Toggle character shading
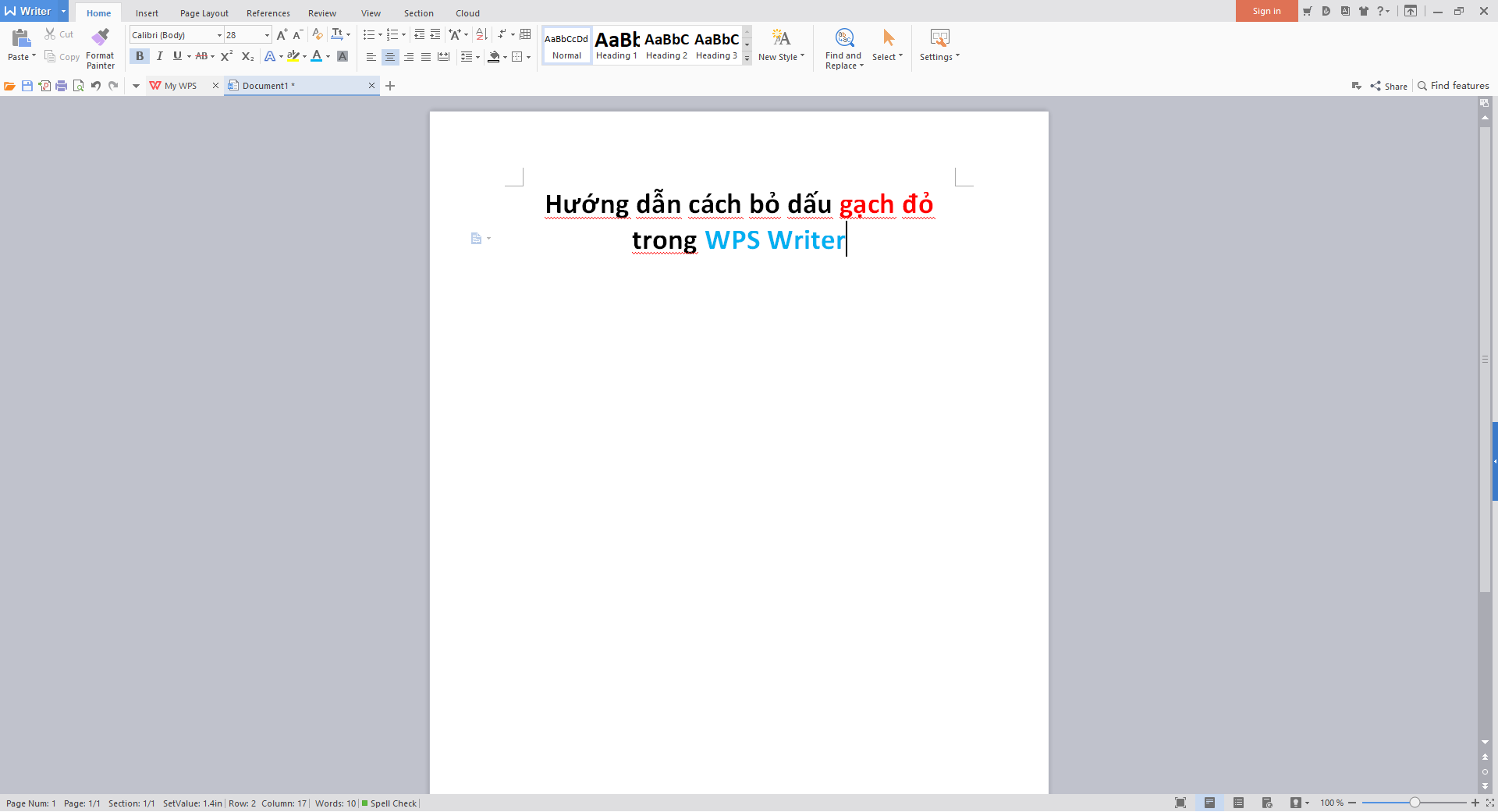The width and height of the screenshot is (1498, 812). [x=343, y=56]
